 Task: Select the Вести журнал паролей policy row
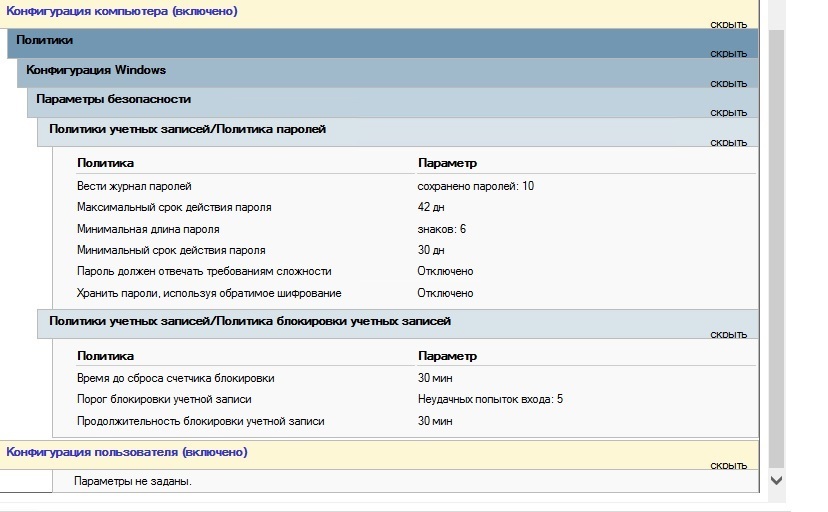point(134,186)
